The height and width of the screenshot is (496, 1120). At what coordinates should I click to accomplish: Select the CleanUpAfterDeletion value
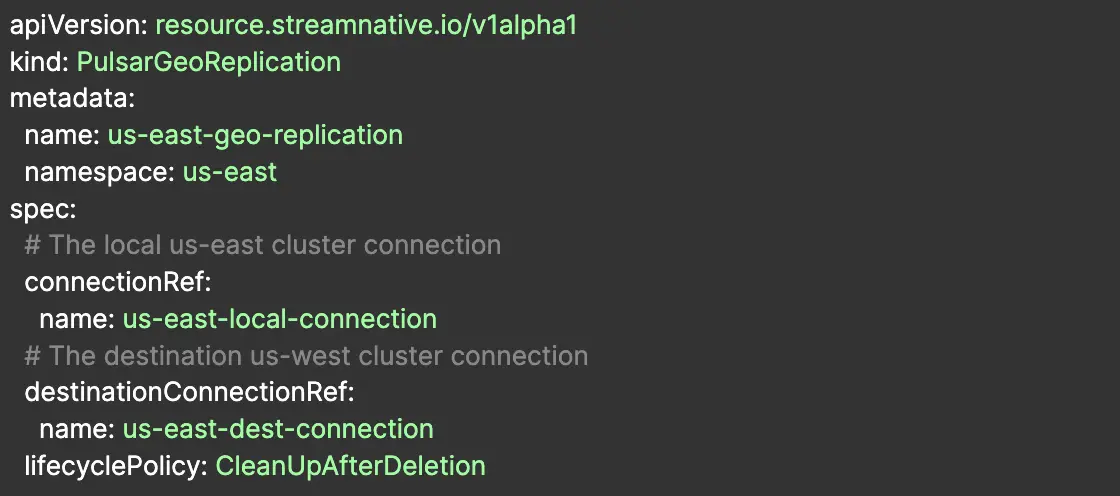[350, 466]
